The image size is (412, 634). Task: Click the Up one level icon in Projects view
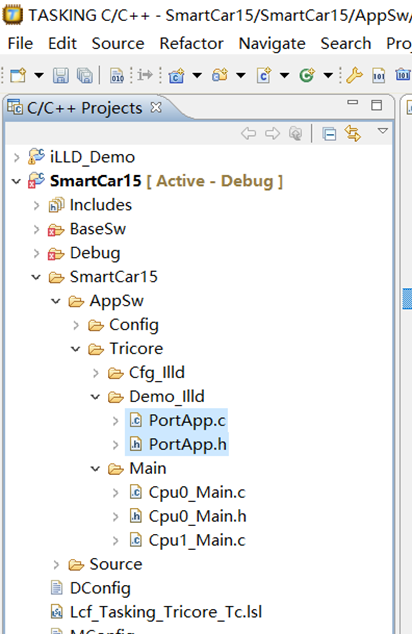(296, 133)
